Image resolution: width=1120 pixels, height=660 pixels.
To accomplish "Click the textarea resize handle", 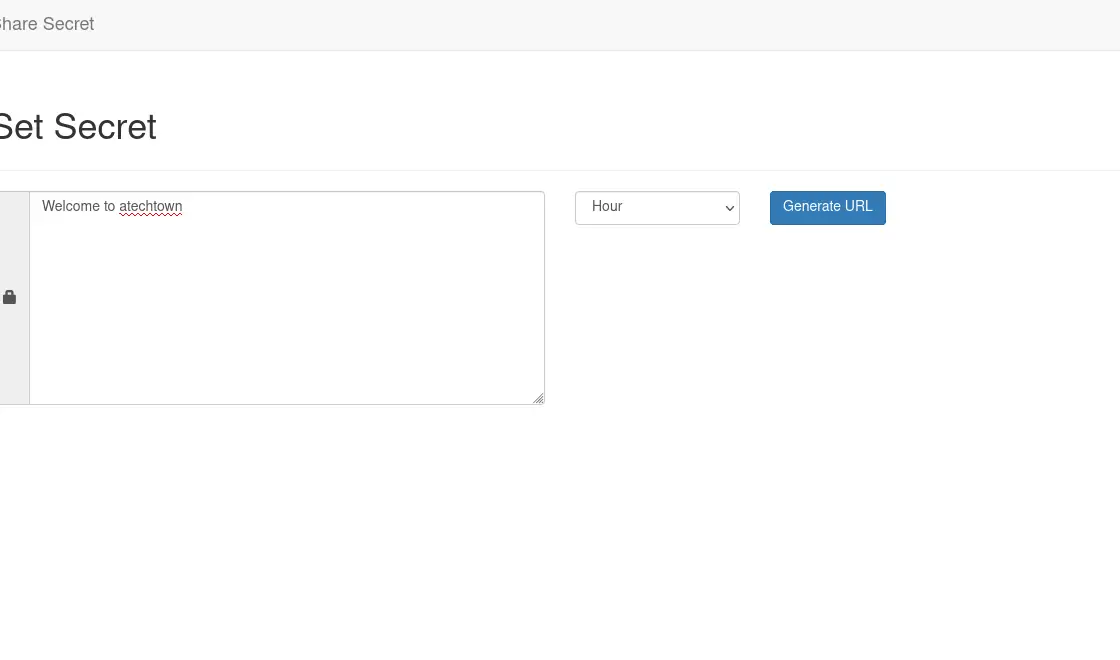I will (539, 399).
